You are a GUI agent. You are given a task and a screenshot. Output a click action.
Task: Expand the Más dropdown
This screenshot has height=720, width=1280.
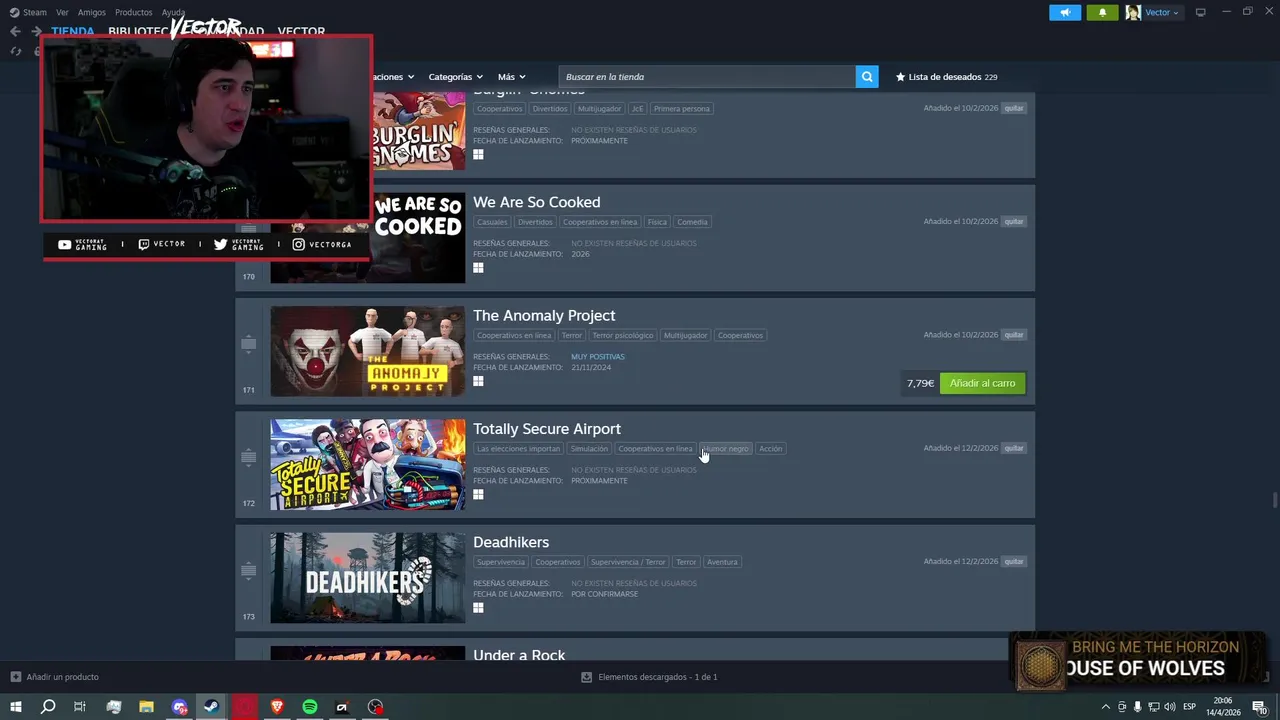[x=511, y=77]
